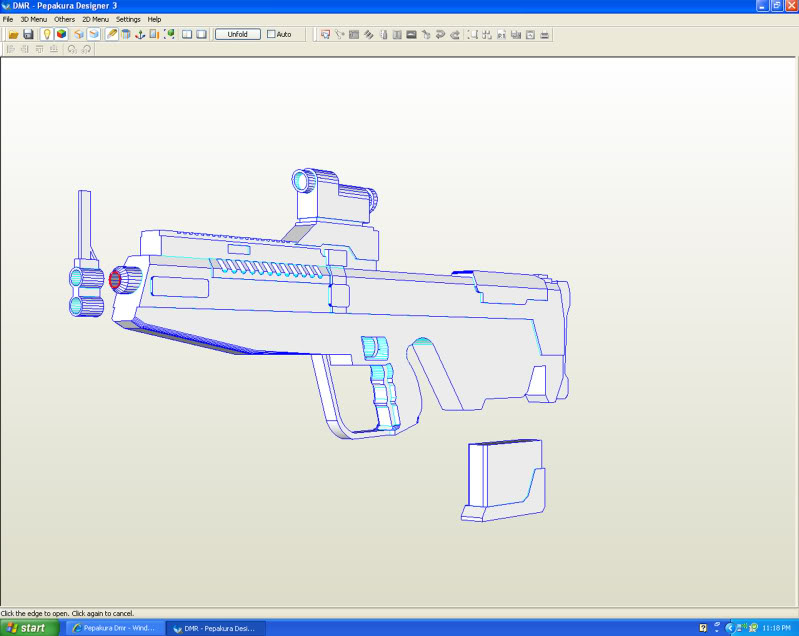Select the pencil open-edge tool

click(x=111, y=35)
